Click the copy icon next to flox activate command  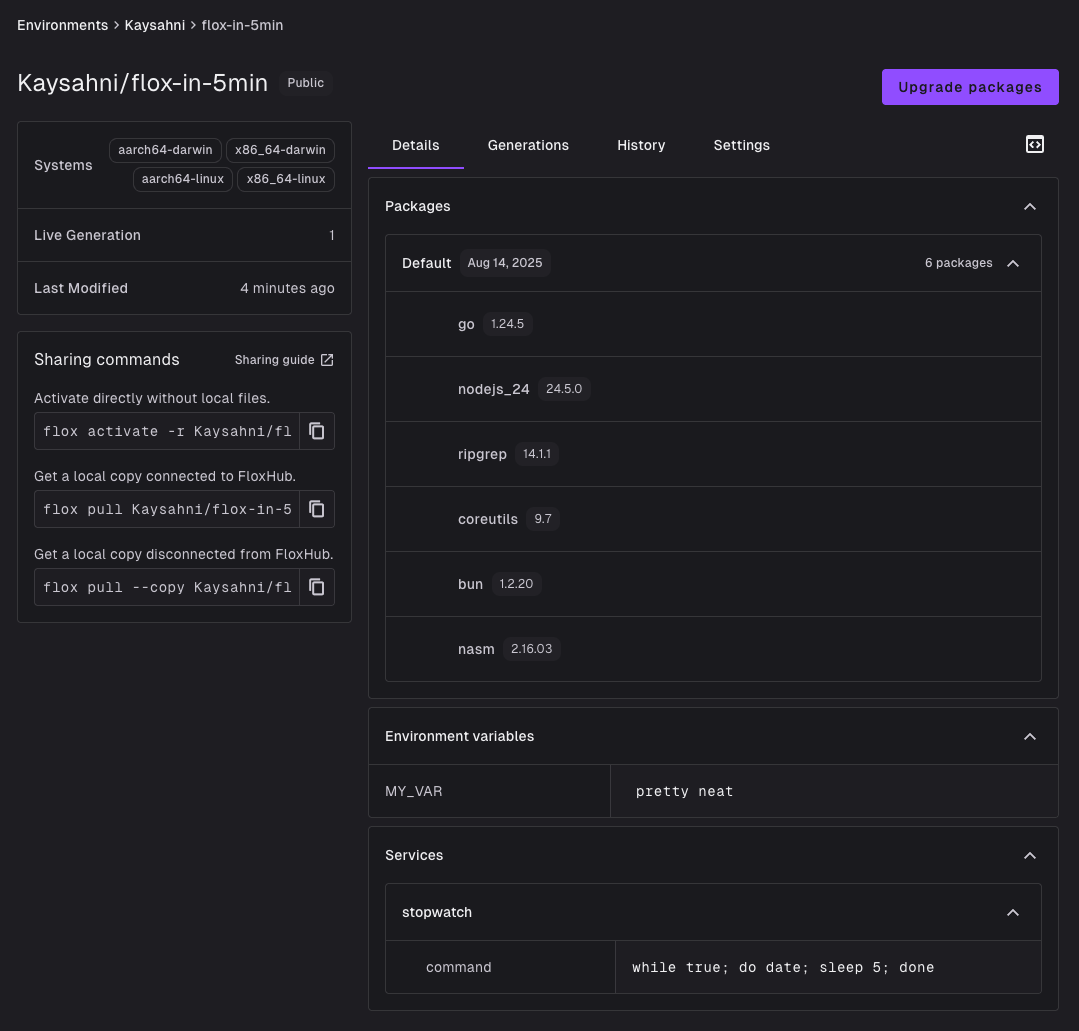click(317, 431)
